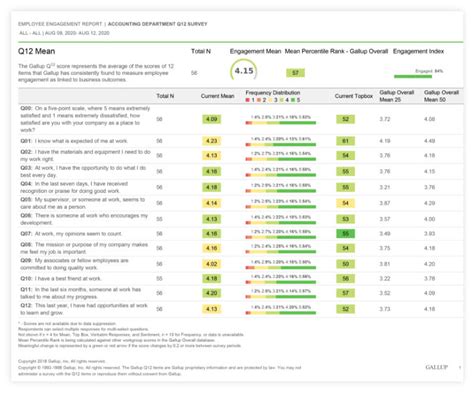Click the Q00 topbox value 52
The height and width of the screenshot is (393, 474).
coord(346,119)
